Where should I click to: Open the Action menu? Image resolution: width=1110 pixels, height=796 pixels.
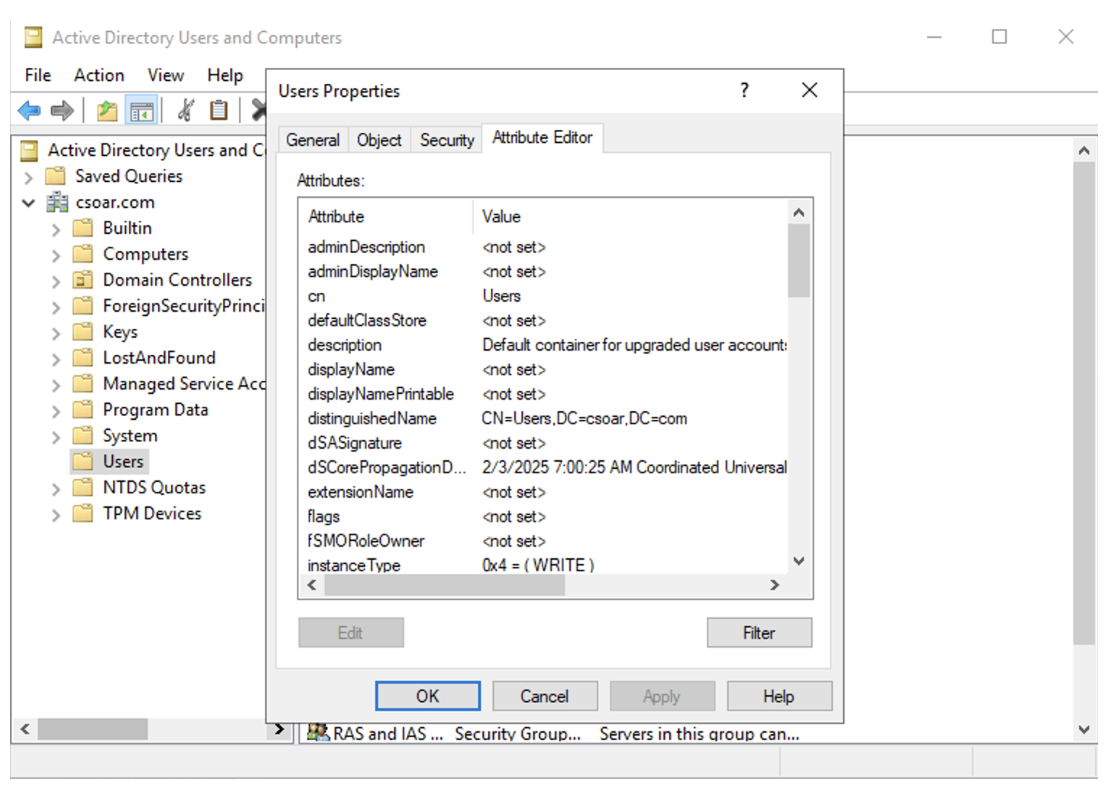coord(99,75)
